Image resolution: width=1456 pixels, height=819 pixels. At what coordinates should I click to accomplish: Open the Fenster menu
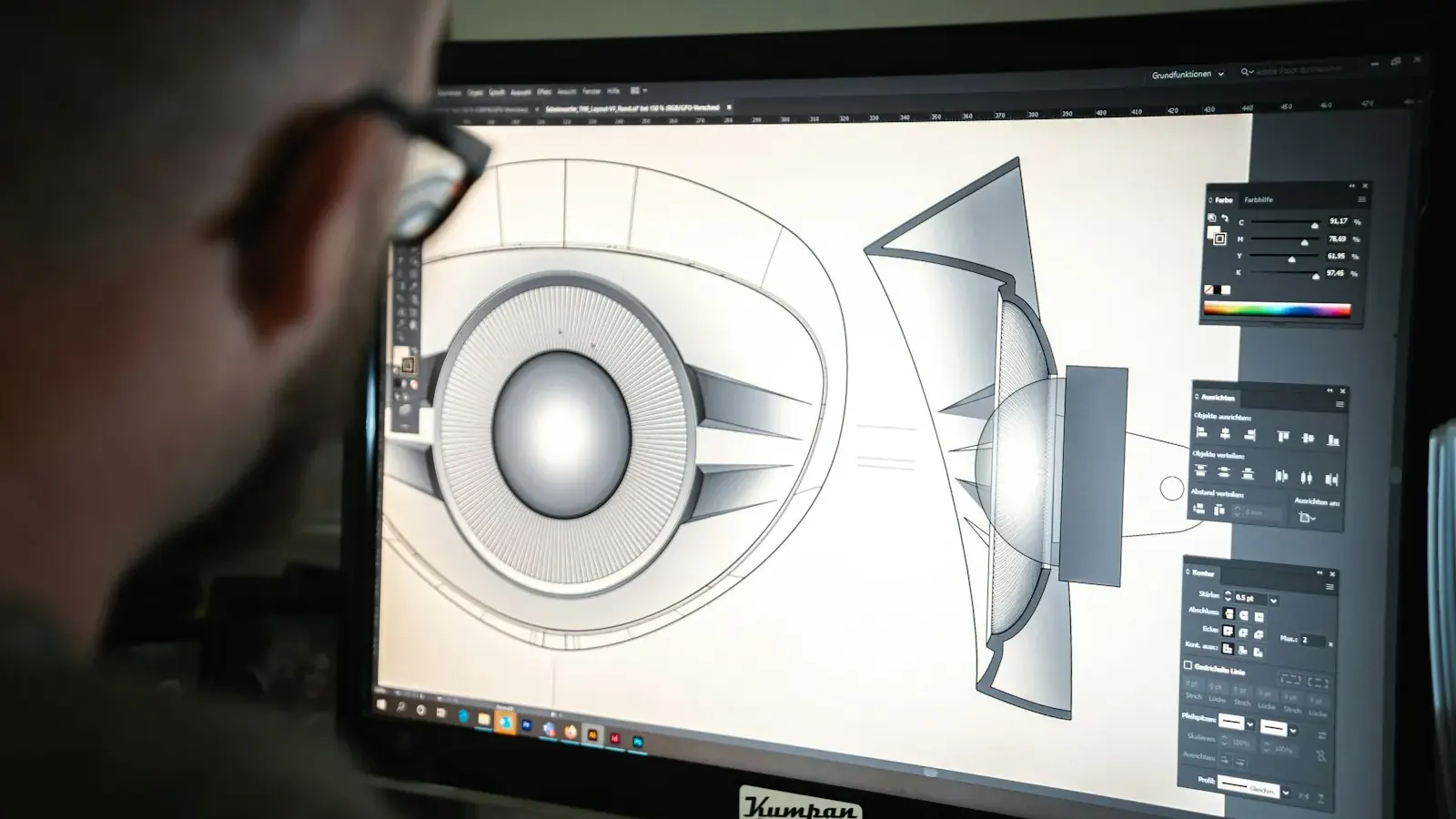(591, 91)
